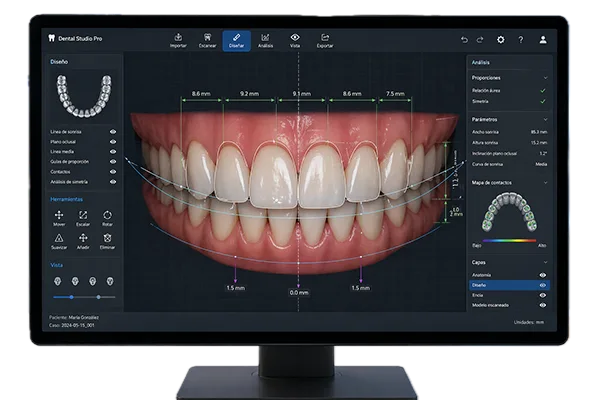Click the 9.2 mm tooth width label
The width and height of the screenshot is (600, 400).
[x=249, y=93]
